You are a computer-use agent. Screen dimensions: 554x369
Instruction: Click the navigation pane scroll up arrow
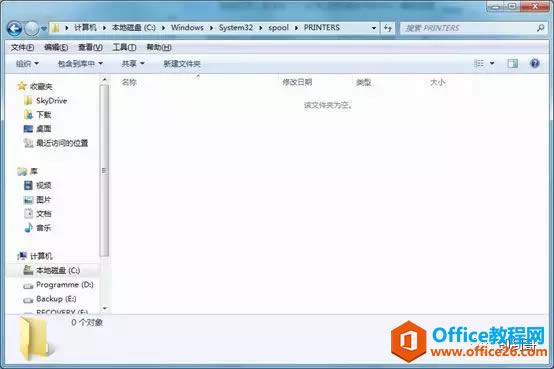coord(104,80)
